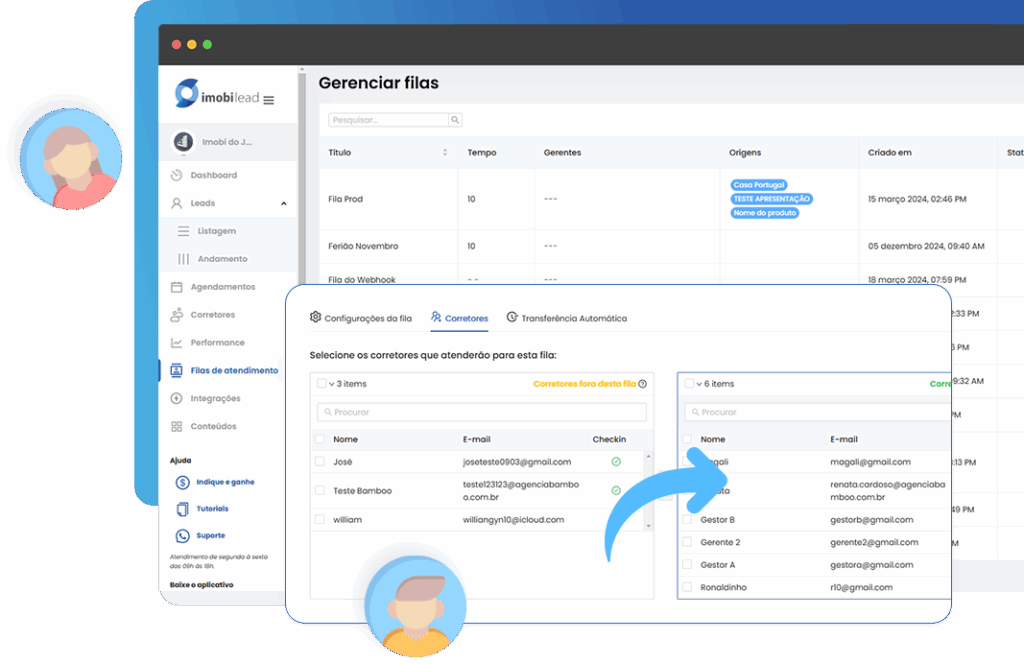Select williangyn10@icloud.com email cell
Viewport: 1024px width, 664px height.
pos(513,520)
